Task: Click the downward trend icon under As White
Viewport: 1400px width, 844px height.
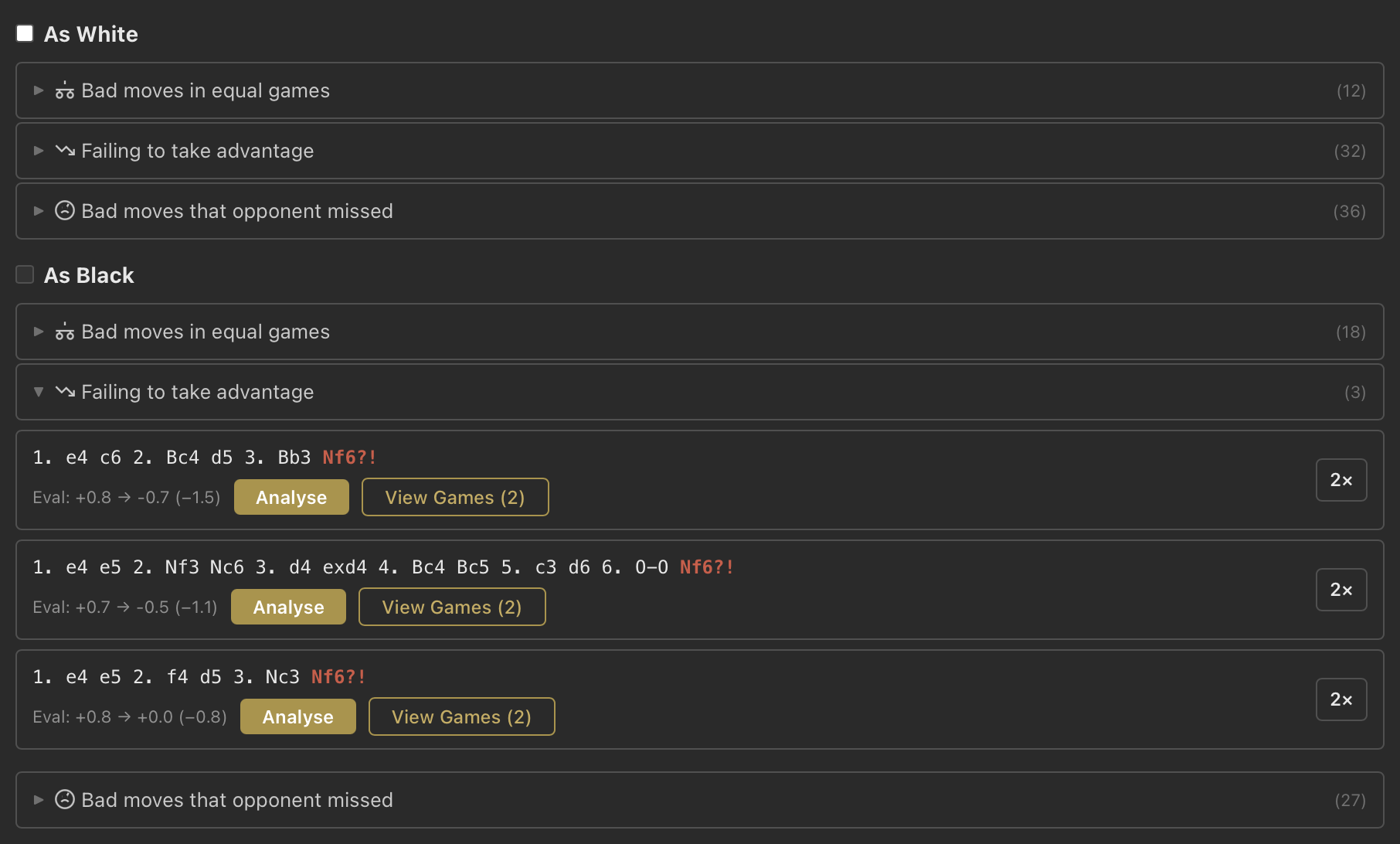Action: (x=65, y=151)
